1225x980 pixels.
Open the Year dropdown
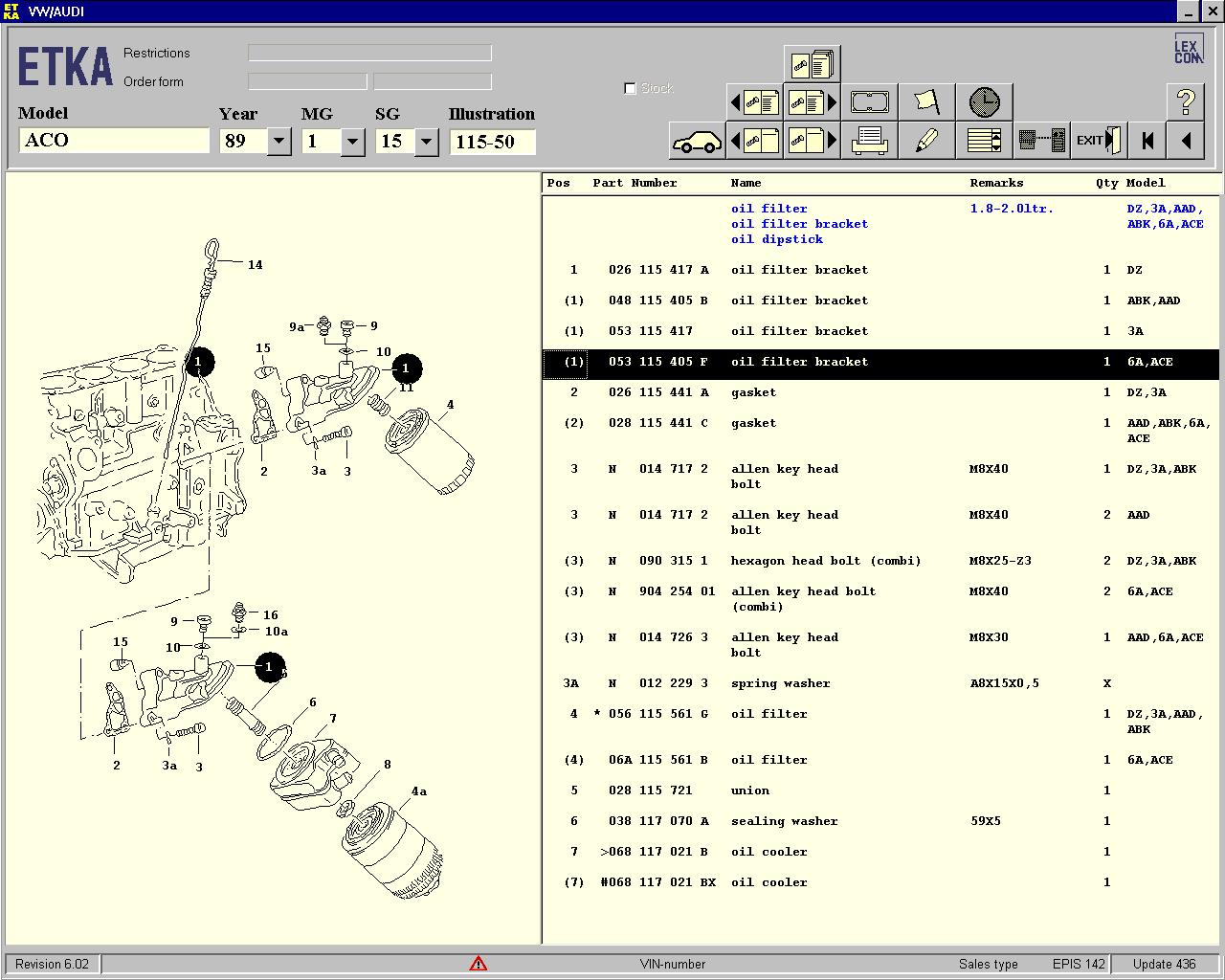click(x=278, y=142)
